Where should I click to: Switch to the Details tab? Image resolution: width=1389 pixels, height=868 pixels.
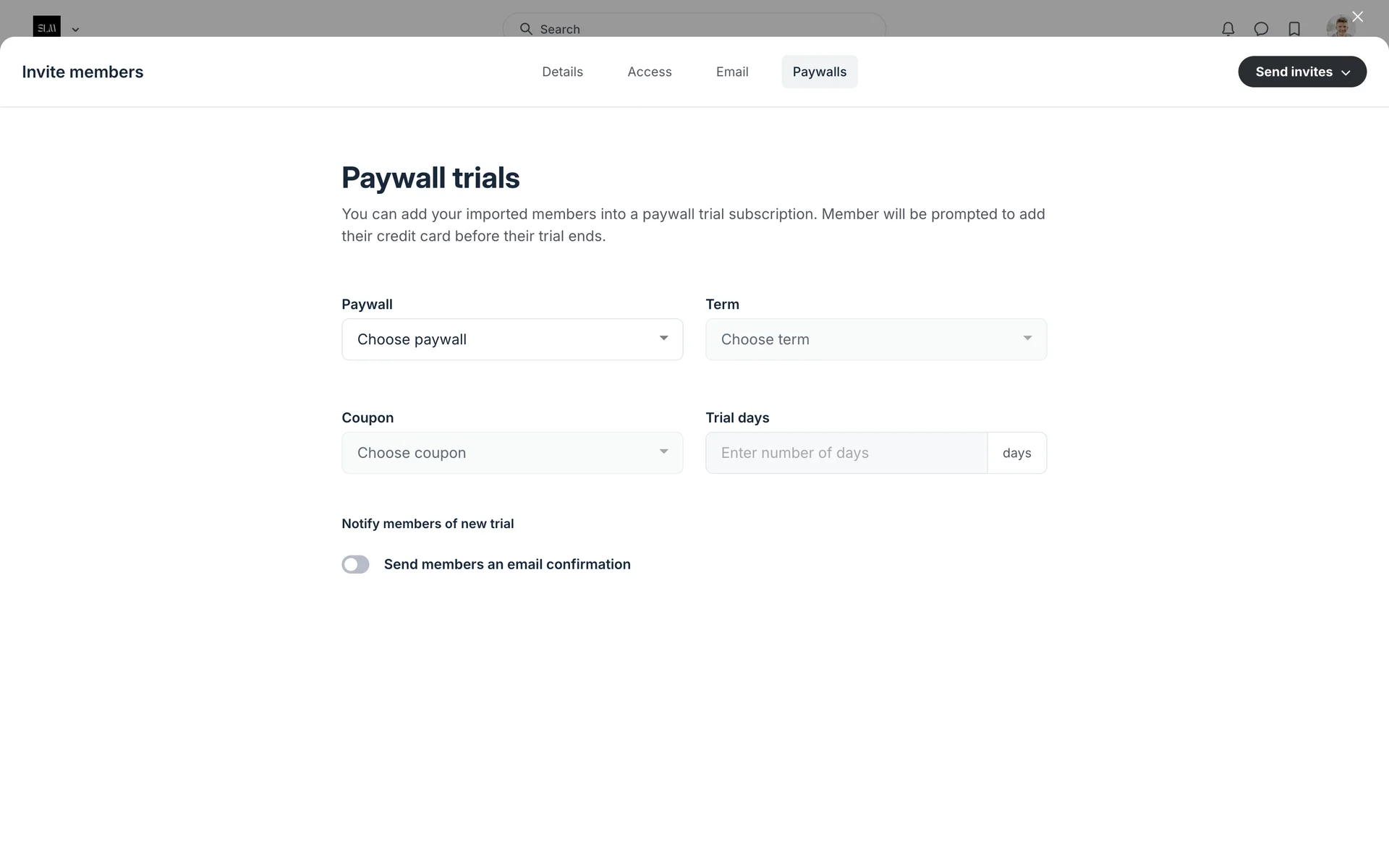[562, 72]
